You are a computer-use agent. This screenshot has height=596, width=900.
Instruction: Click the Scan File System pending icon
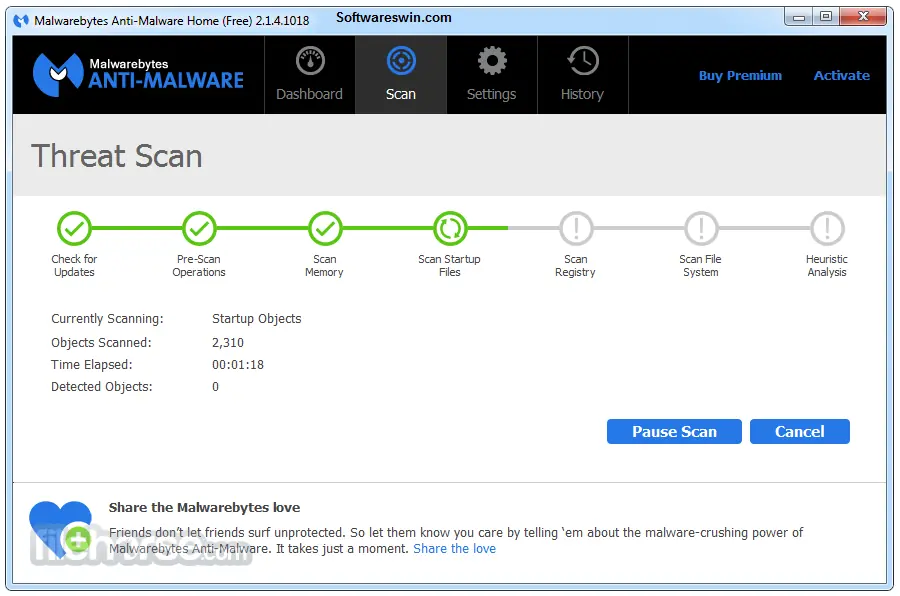pos(701,229)
